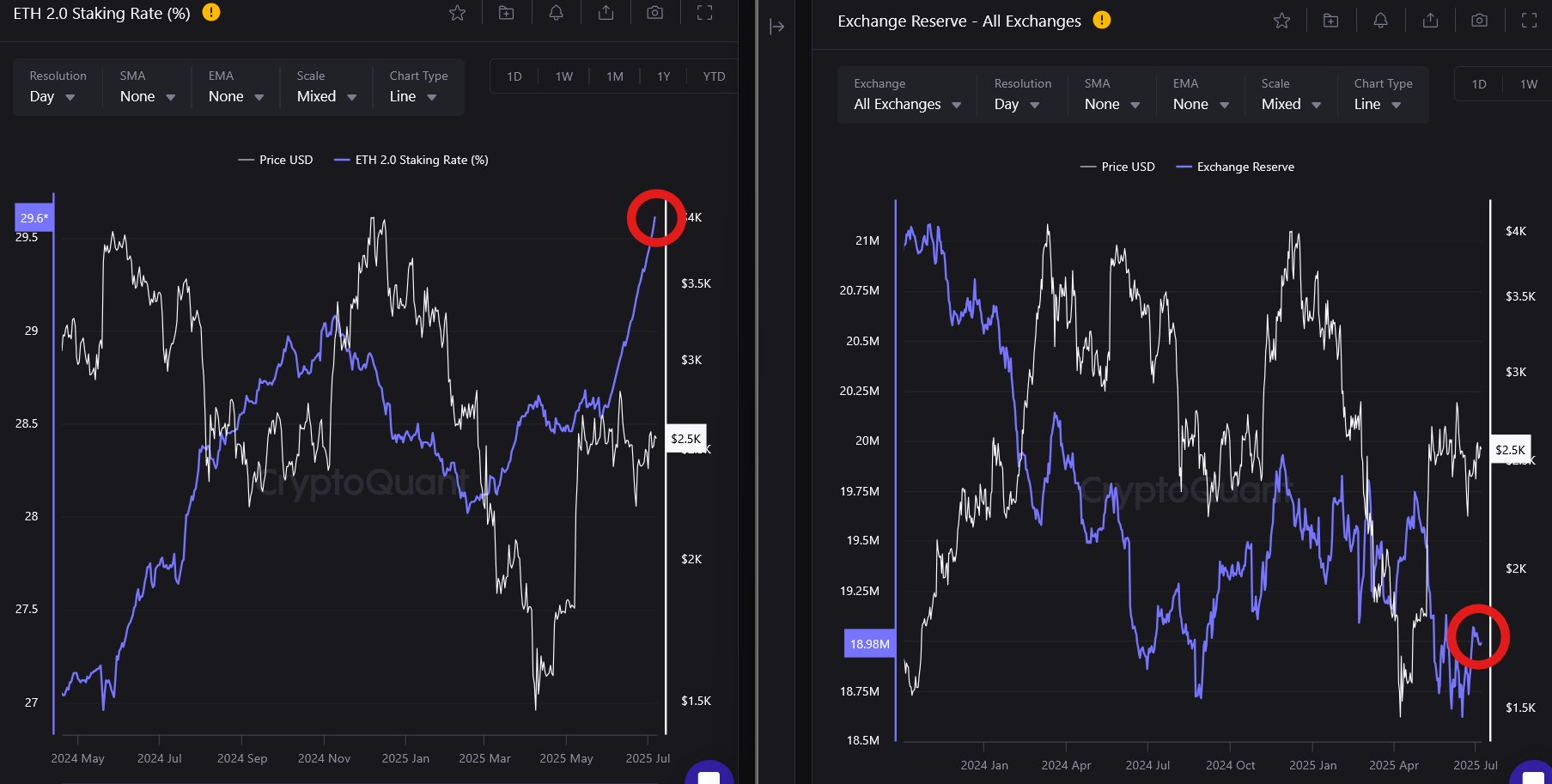This screenshot has width=1552, height=784.
Task: Switch to YTD time range
Action: (713, 76)
